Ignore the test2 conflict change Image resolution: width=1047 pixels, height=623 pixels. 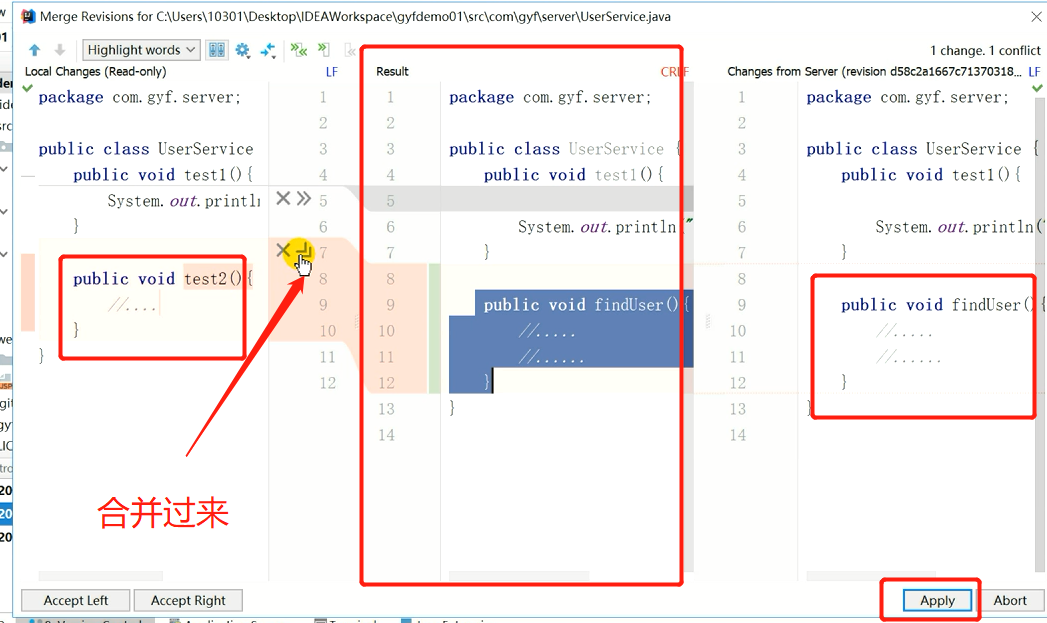[282, 250]
